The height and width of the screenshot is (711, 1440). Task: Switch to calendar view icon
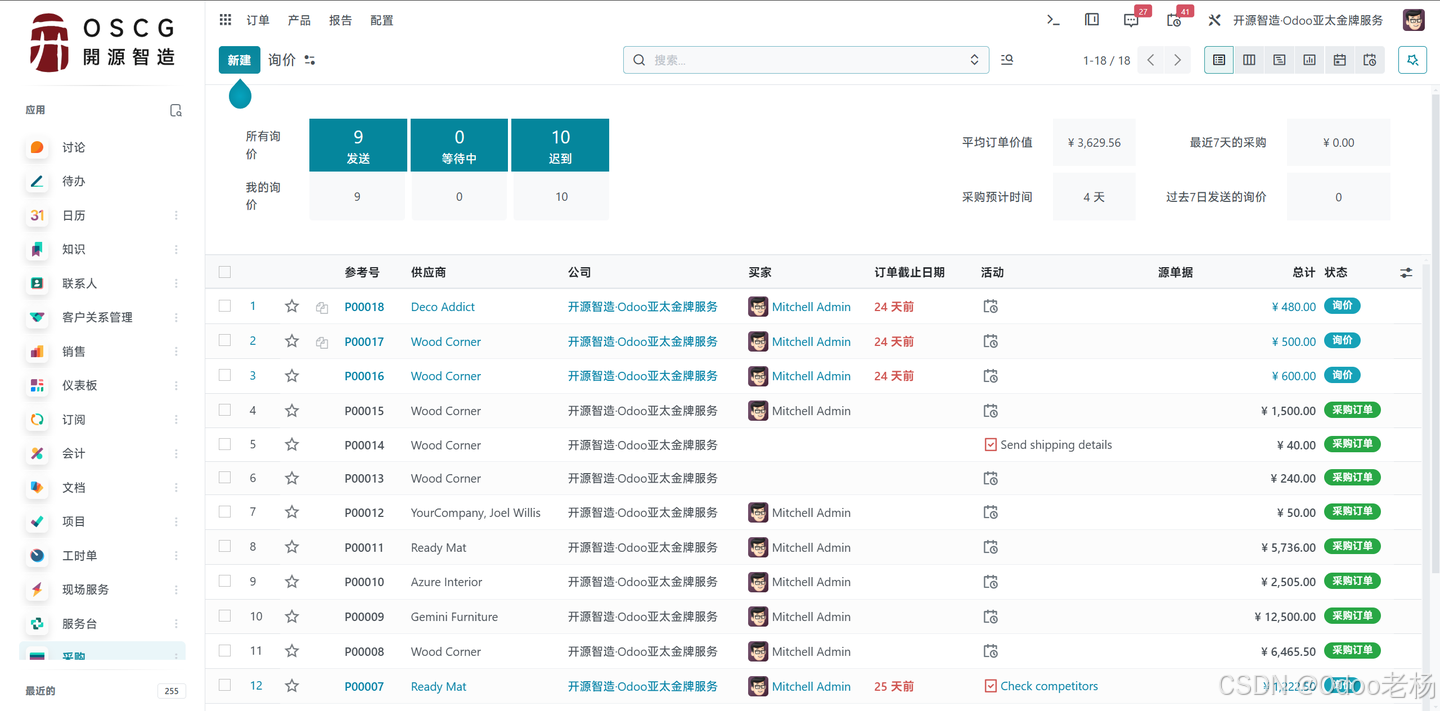coord(1339,60)
